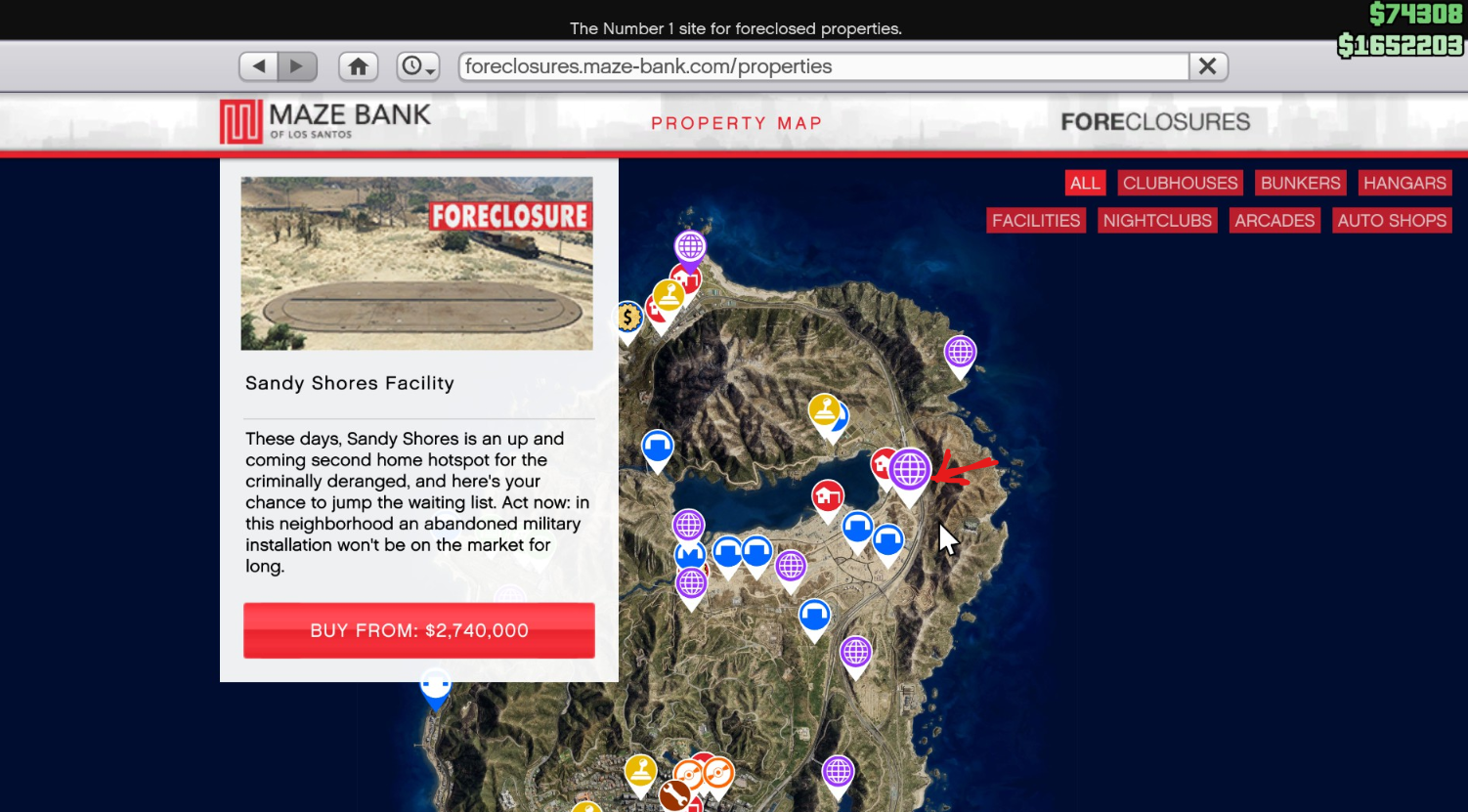Filter the map by Nightclubs
The height and width of the screenshot is (812, 1468).
pos(1157,221)
